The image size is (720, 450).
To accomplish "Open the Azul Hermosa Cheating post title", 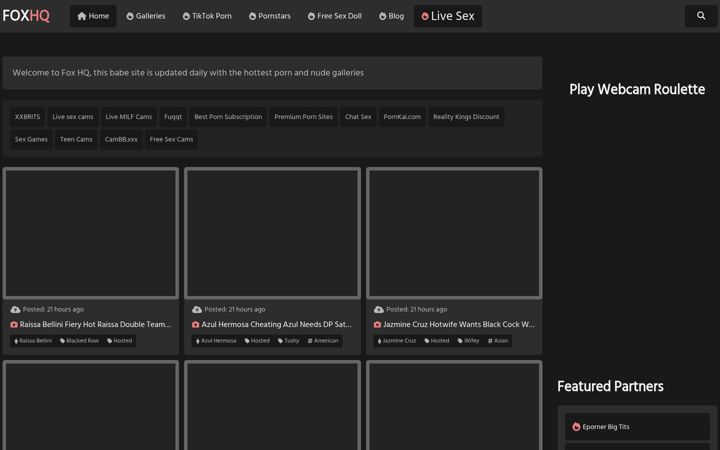I will [276, 325].
